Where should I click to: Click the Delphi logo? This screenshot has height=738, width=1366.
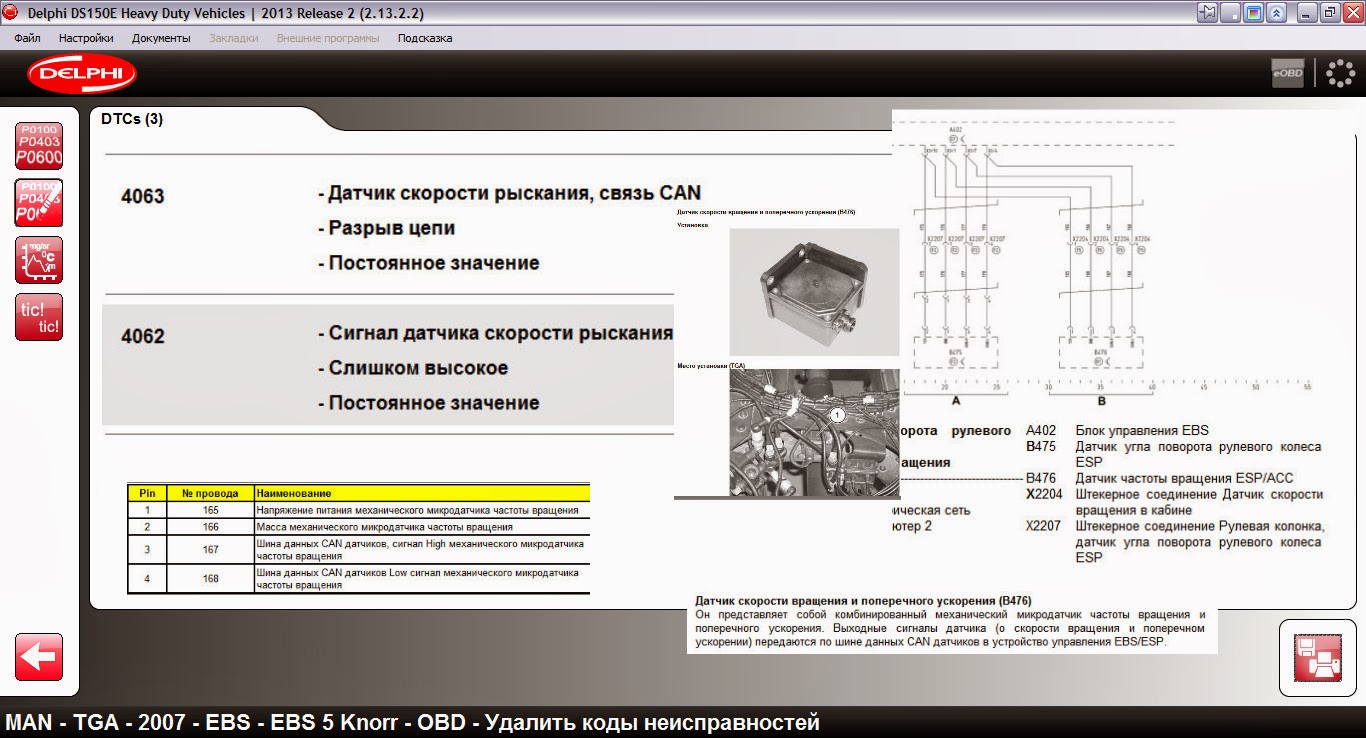[81, 73]
